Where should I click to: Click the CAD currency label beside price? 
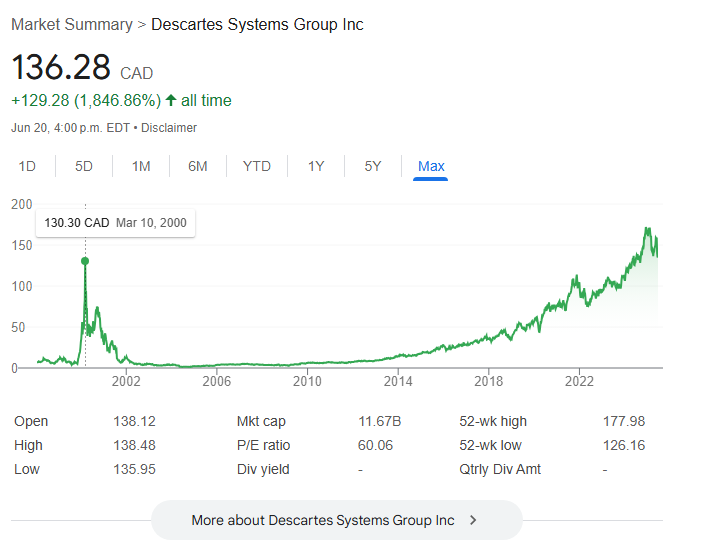pyautogui.click(x=136, y=73)
